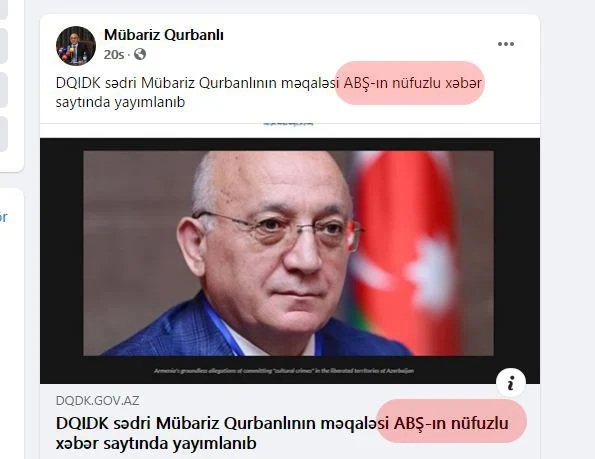Viewport: 595px width, 459px height.
Task: Click the 20s post timestamp
Action: click(113, 55)
